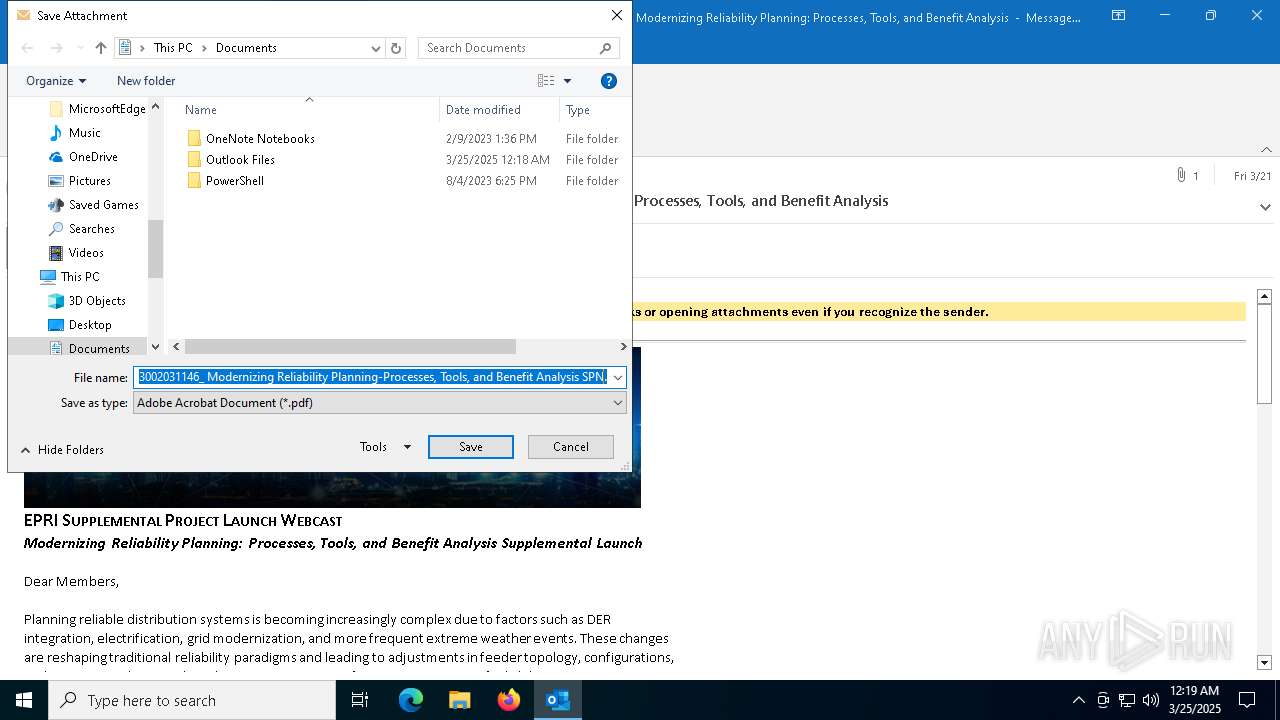Collapse the Outlook ribbon chevron
Viewport: 1280px width, 720px height.
coord(1266,150)
